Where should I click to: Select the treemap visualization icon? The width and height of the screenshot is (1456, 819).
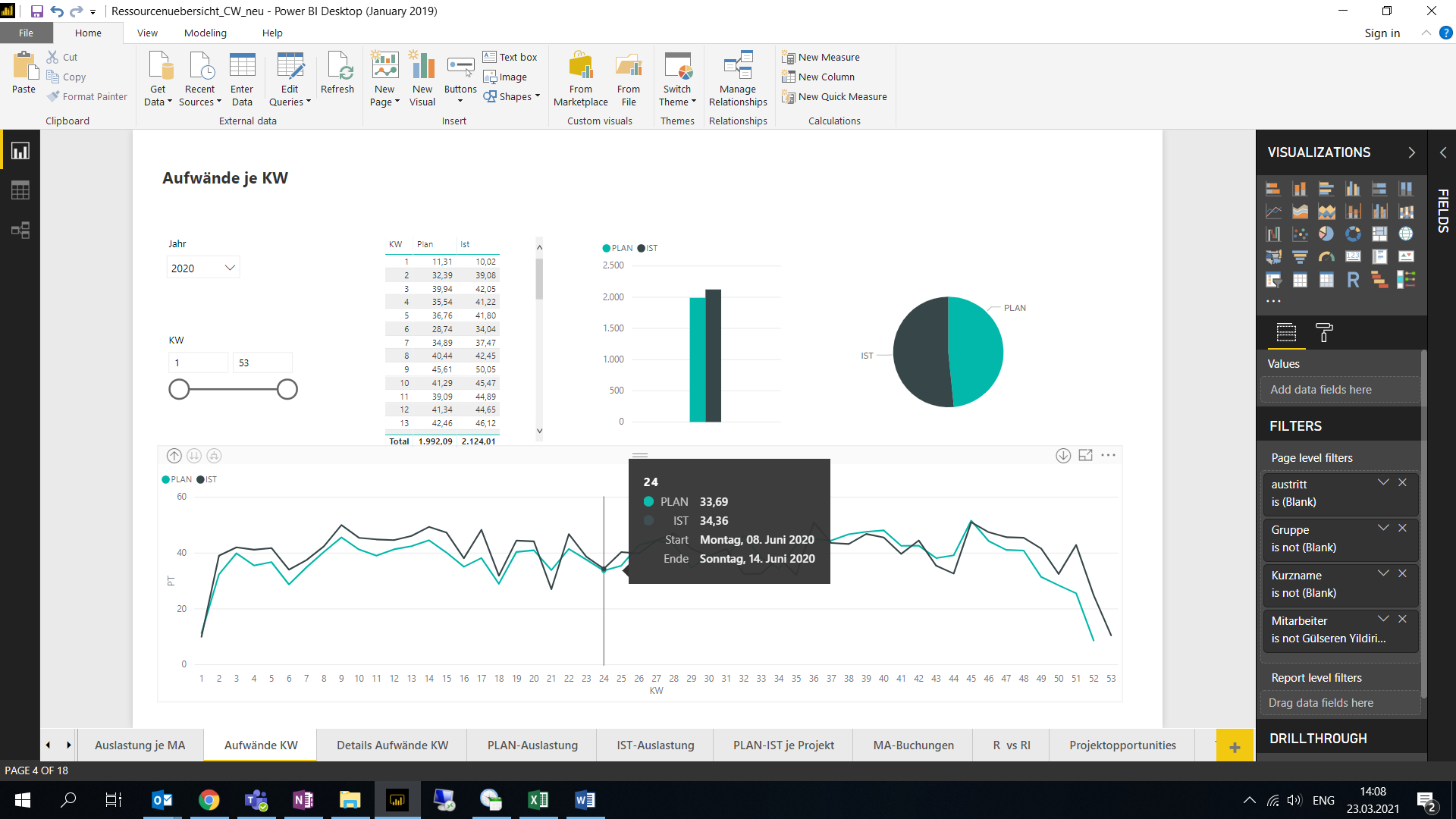coord(1379,234)
